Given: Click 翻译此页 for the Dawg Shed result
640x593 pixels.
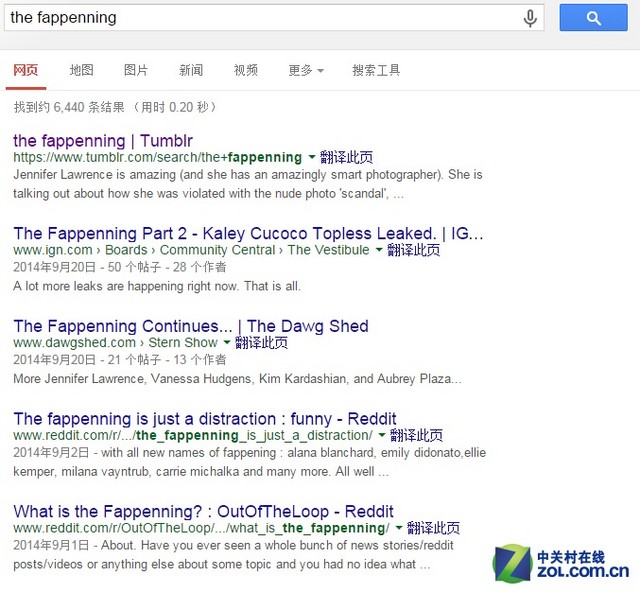Looking at the screenshot, I should pyautogui.click(x=262, y=343).
